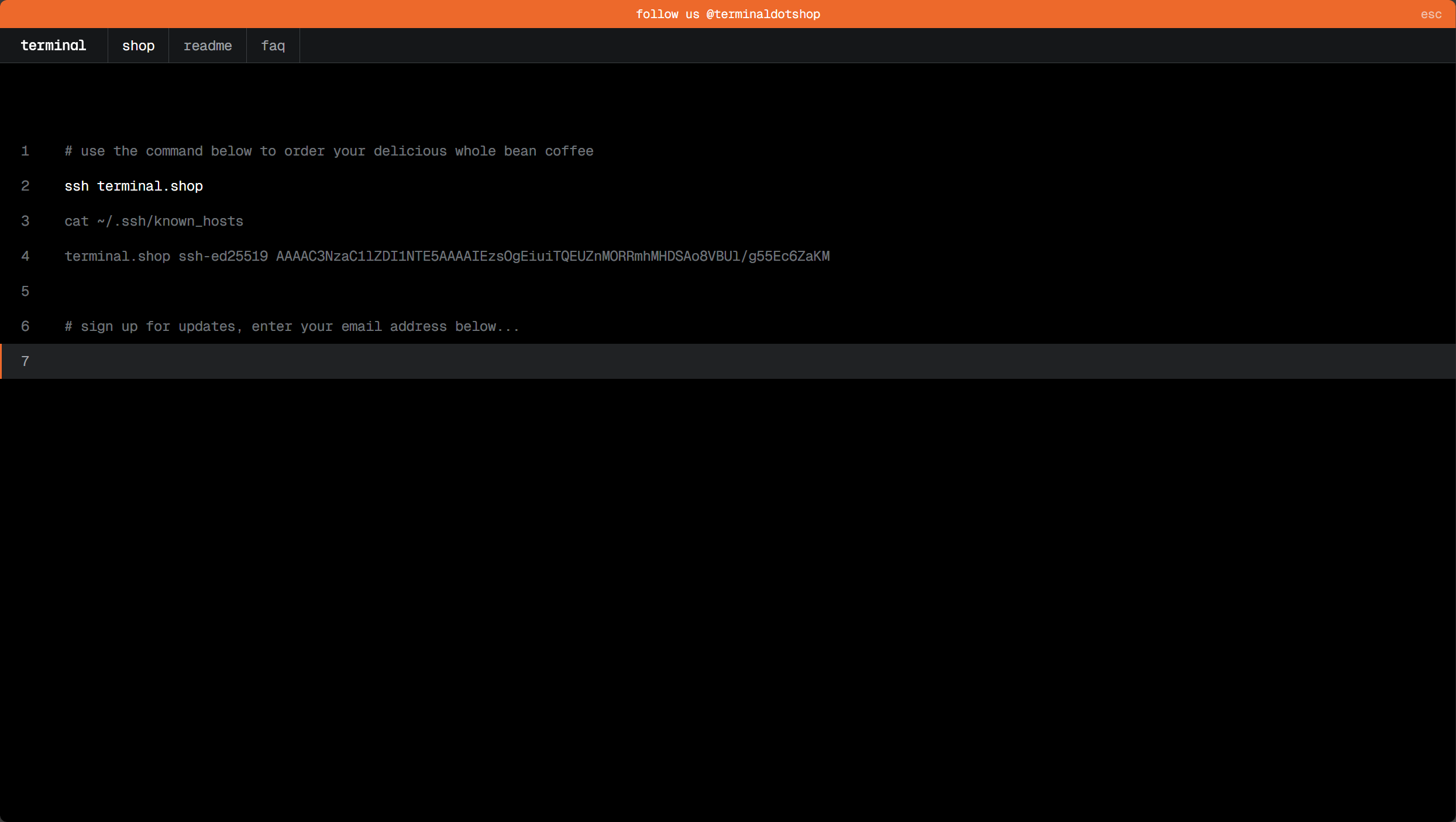This screenshot has width=1456, height=822.
Task: Open the terminal home tab
Action: (x=53, y=46)
